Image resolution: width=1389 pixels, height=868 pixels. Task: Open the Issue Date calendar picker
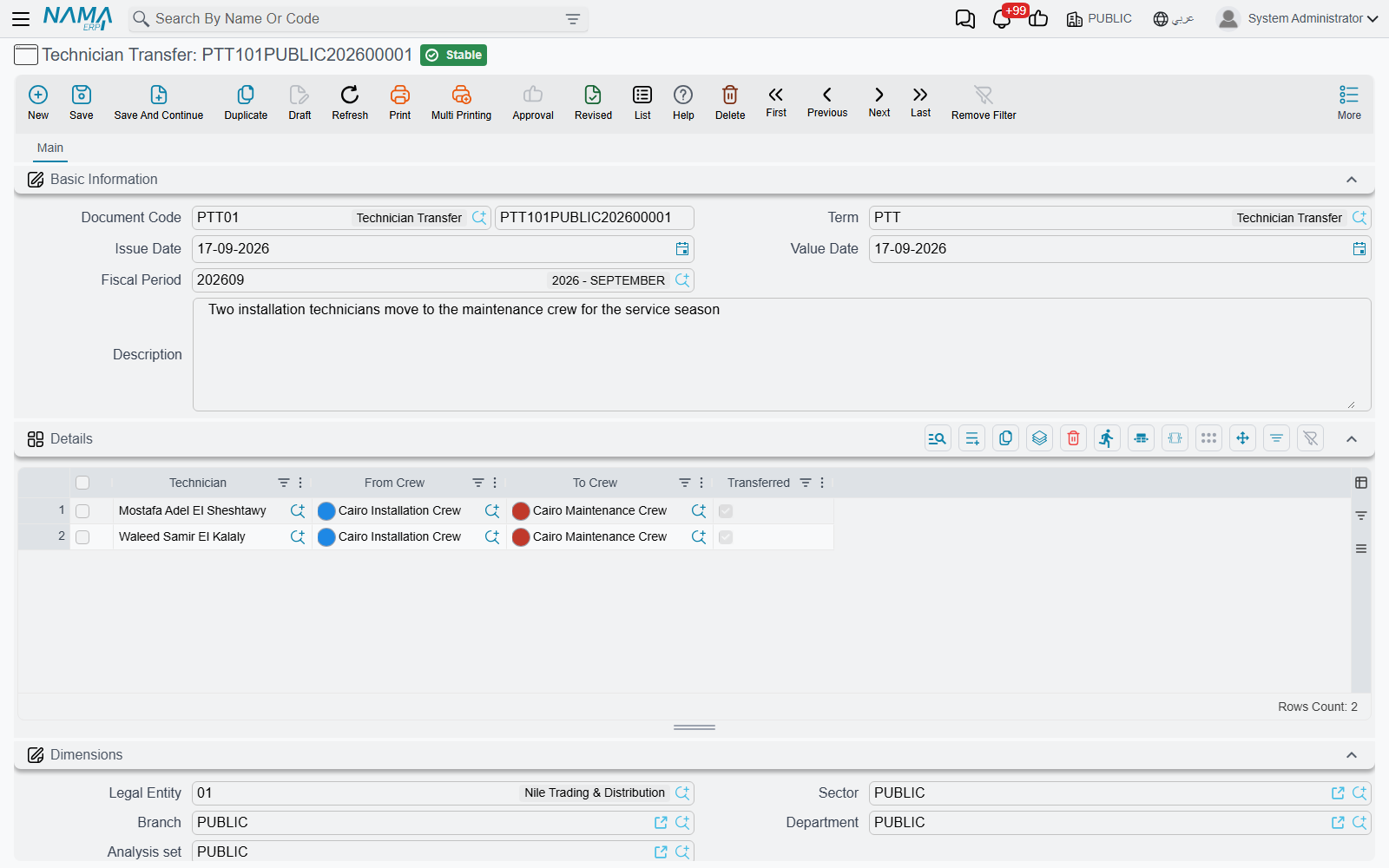click(682, 249)
